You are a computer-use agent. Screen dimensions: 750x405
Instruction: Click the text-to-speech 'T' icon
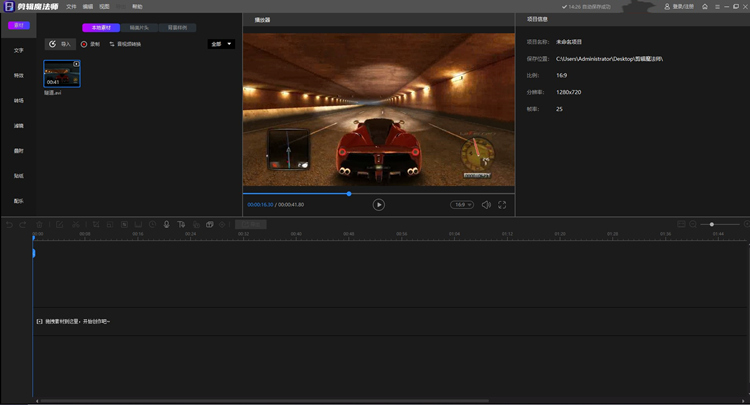(x=181, y=224)
